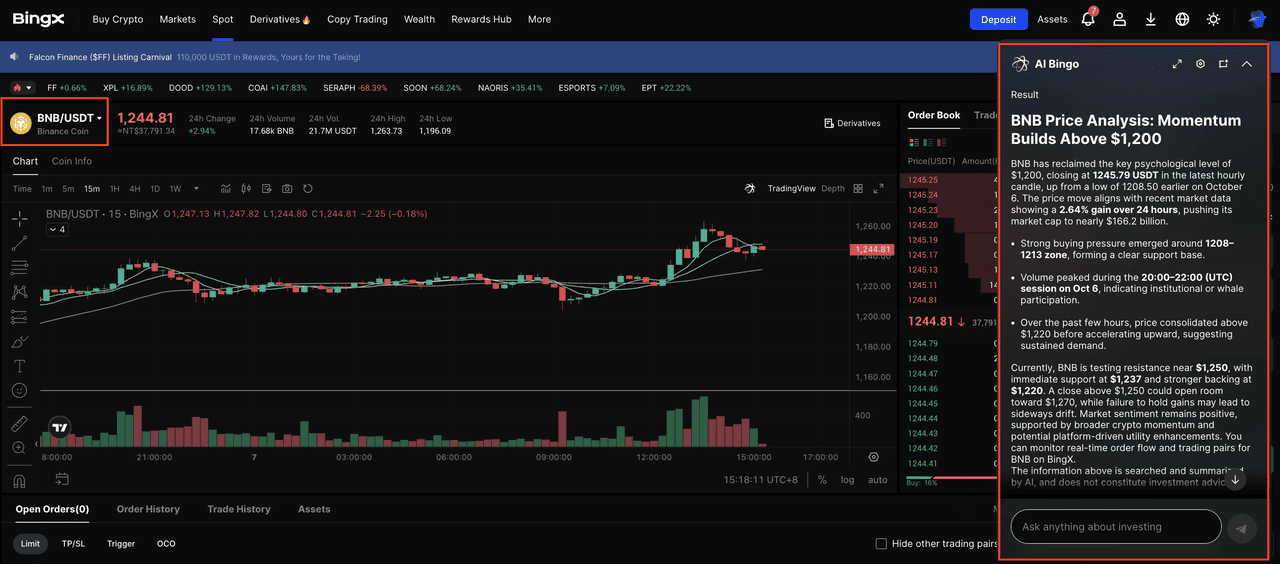Screen dimensions: 1280x564
Task: Pick the text annotation tool
Action: pos(19,366)
